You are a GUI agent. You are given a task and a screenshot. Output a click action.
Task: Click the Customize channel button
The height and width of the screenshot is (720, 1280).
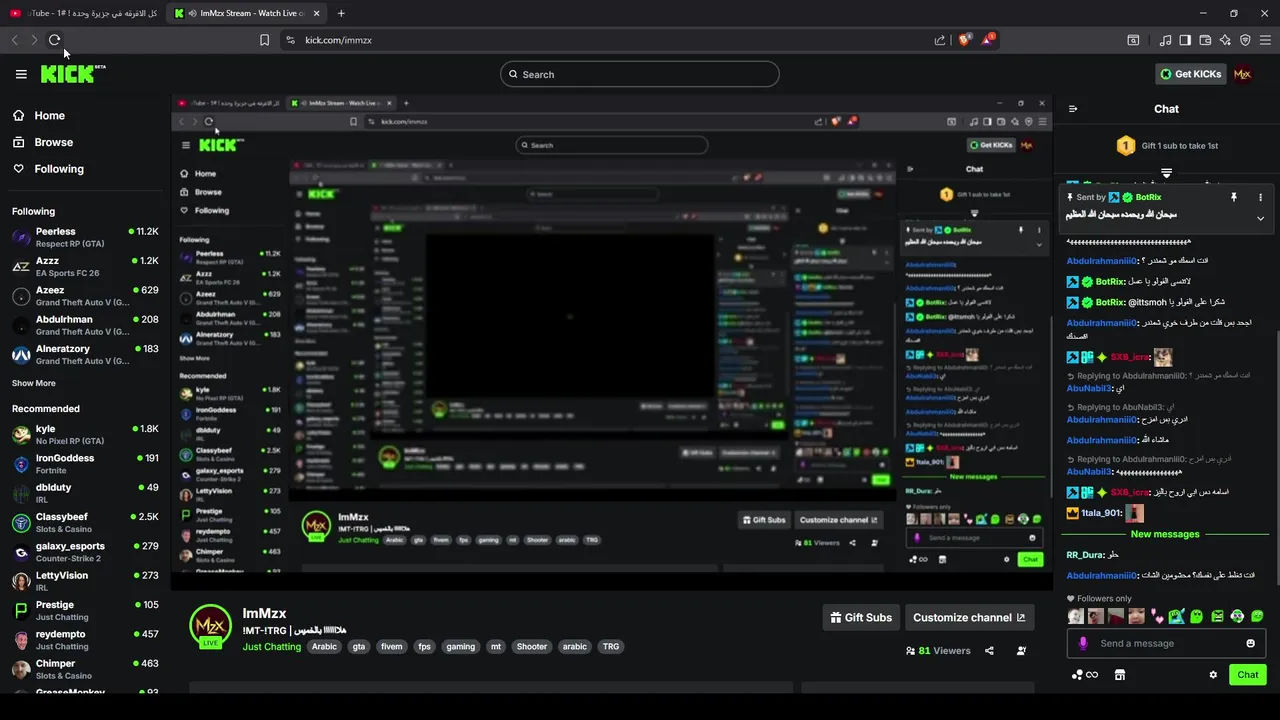coord(969,618)
